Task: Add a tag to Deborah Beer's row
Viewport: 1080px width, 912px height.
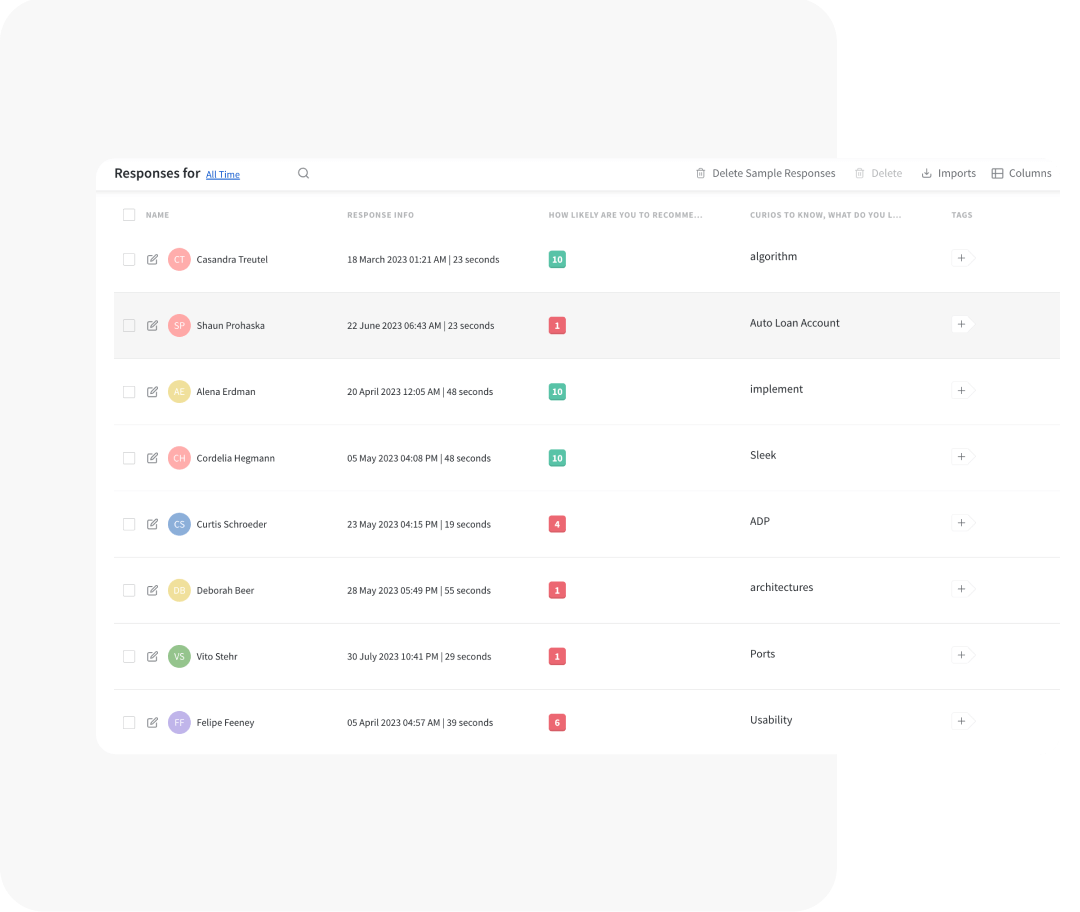Action: (x=962, y=588)
